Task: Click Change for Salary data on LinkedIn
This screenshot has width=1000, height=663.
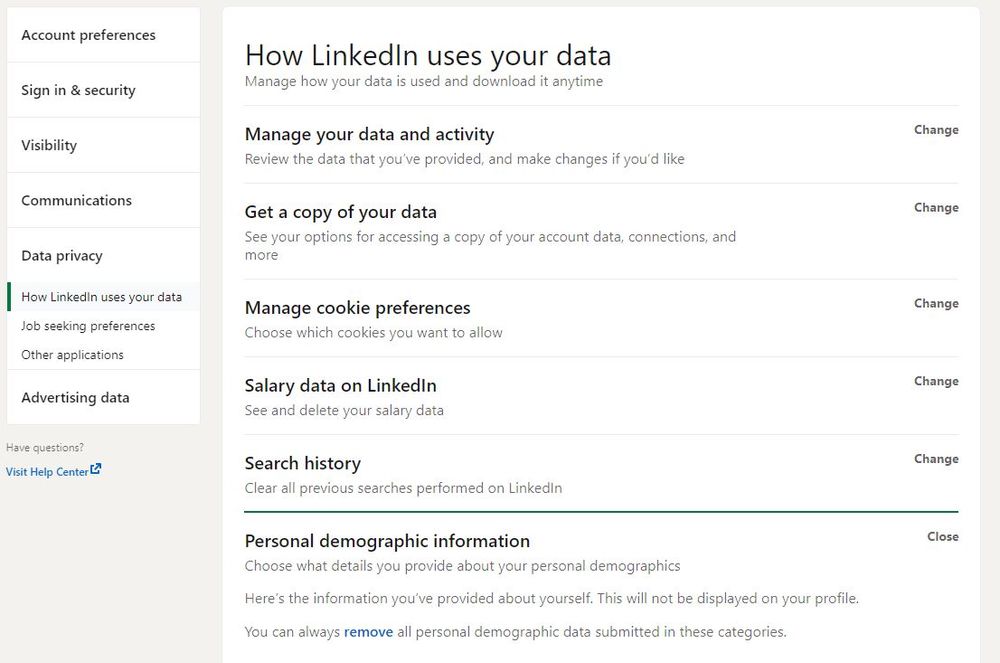Action: [x=935, y=381]
